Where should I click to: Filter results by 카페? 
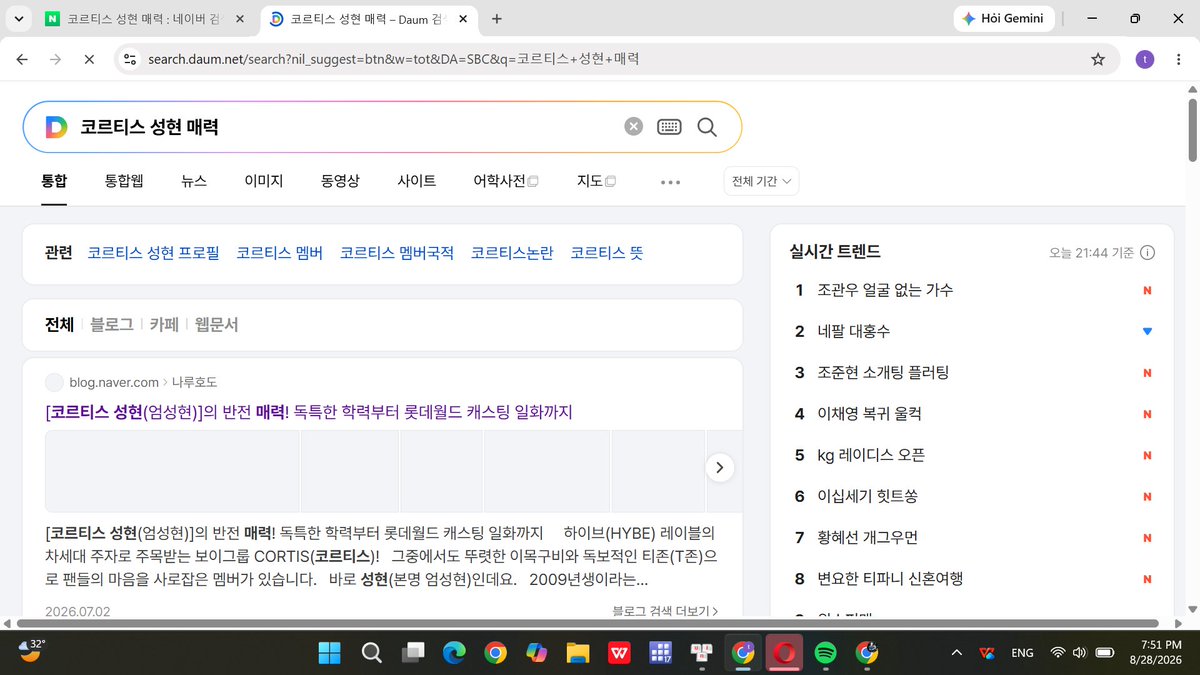point(164,324)
